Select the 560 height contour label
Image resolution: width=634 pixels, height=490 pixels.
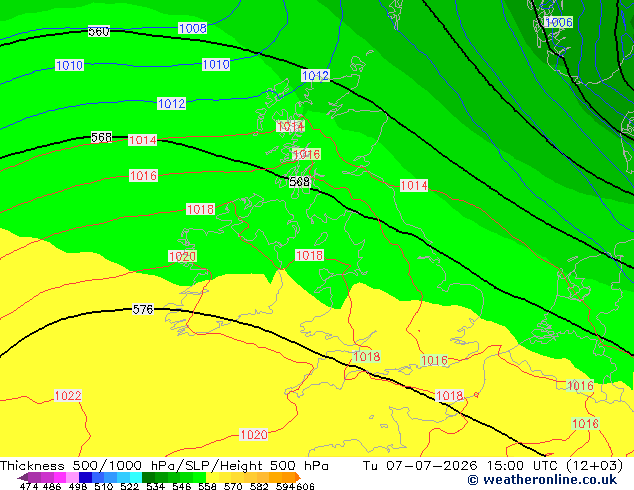(x=99, y=31)
